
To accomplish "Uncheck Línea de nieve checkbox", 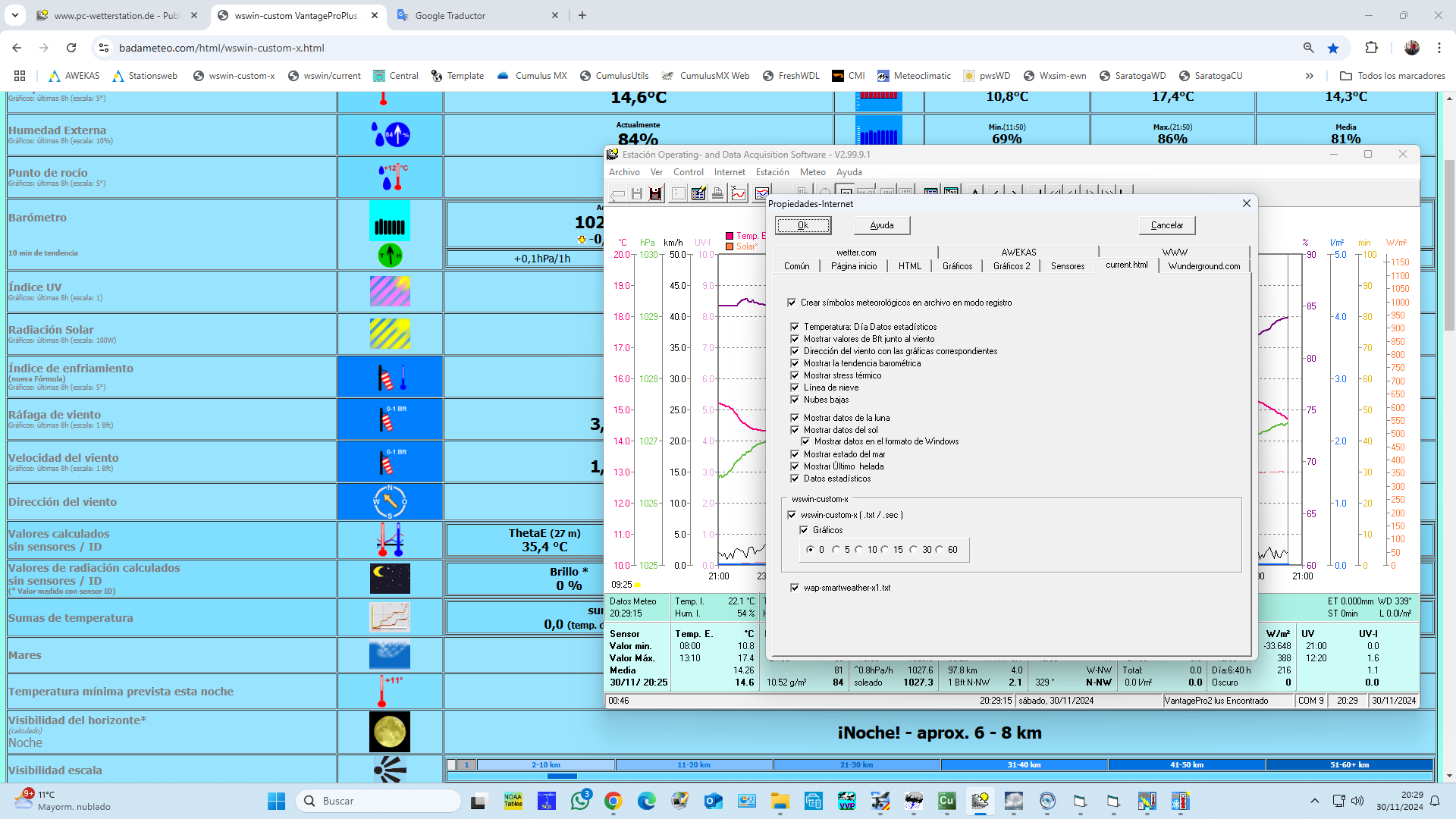I will tap(795, 388).
